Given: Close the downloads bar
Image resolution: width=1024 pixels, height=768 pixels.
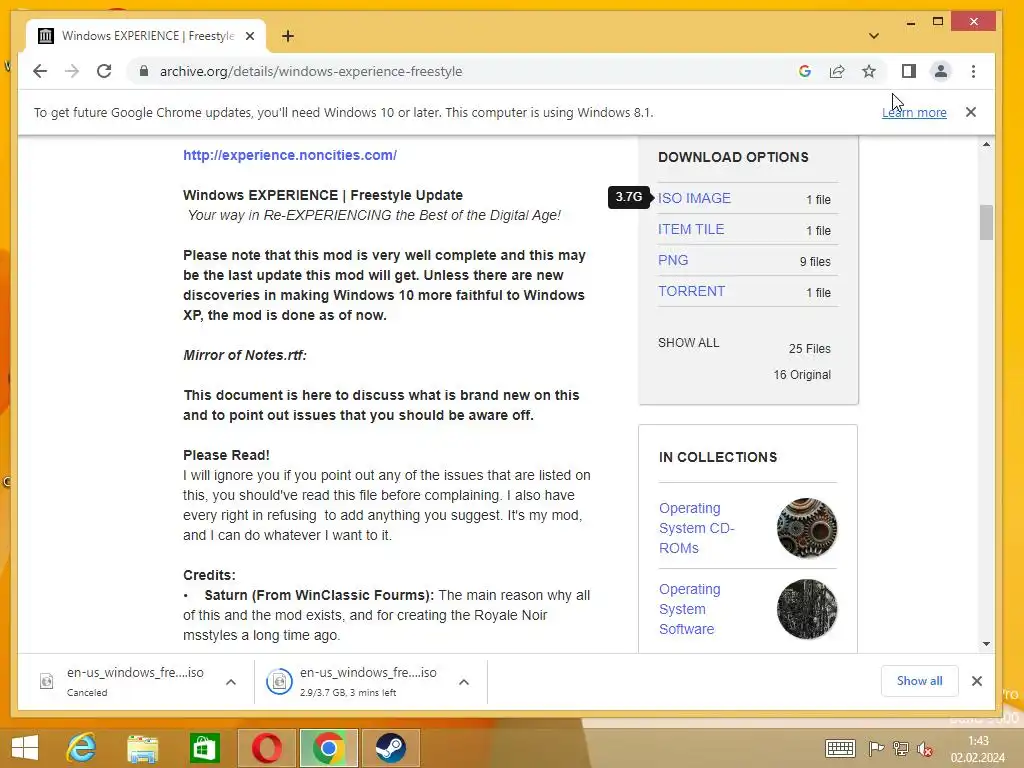Looking at the screenshot, I should pos(976,681).
